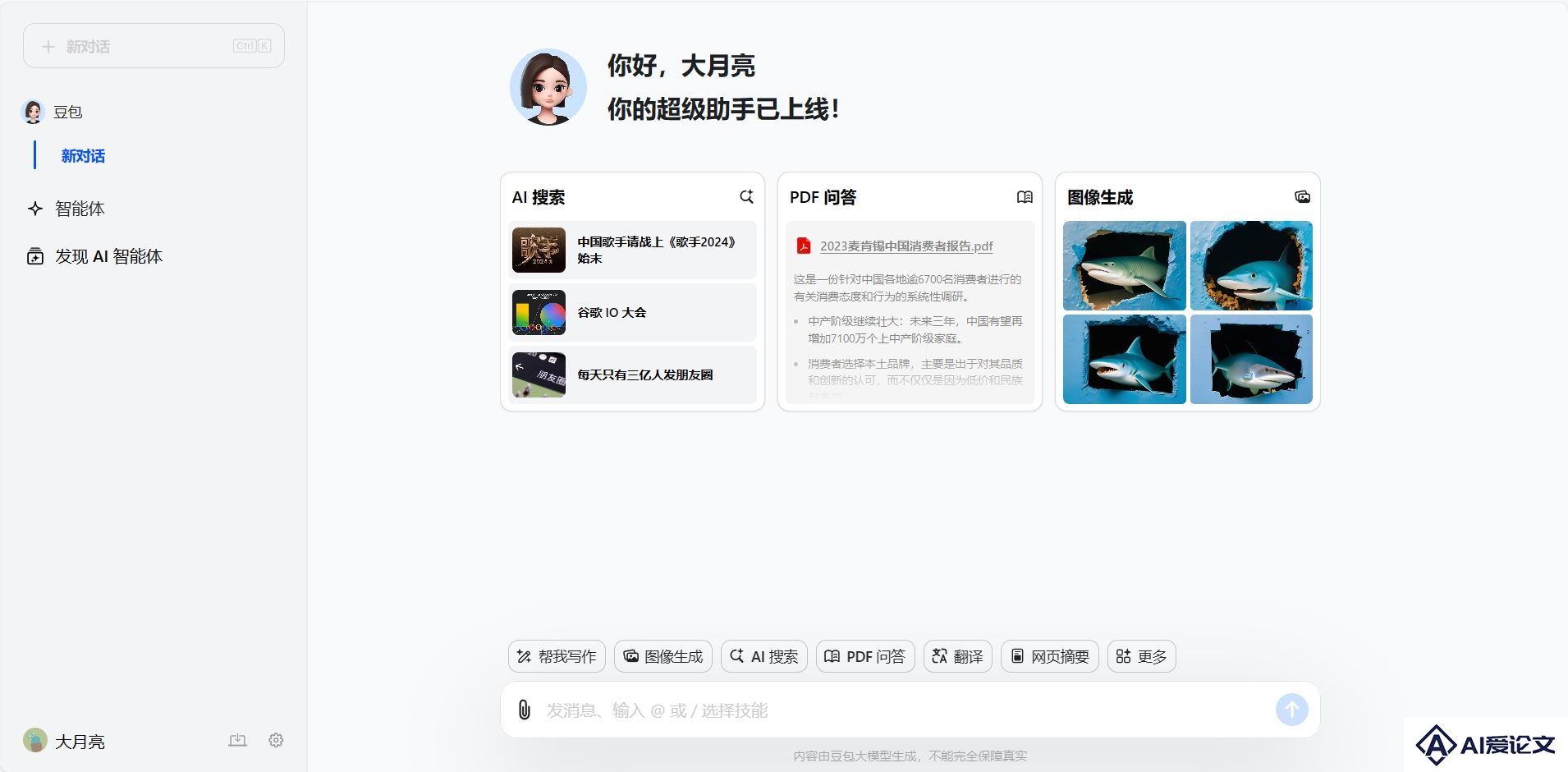This screenshot has width=1568, height=772.
Task: Open 智能体 in the sidebar
Action: (x=80, y=209)
